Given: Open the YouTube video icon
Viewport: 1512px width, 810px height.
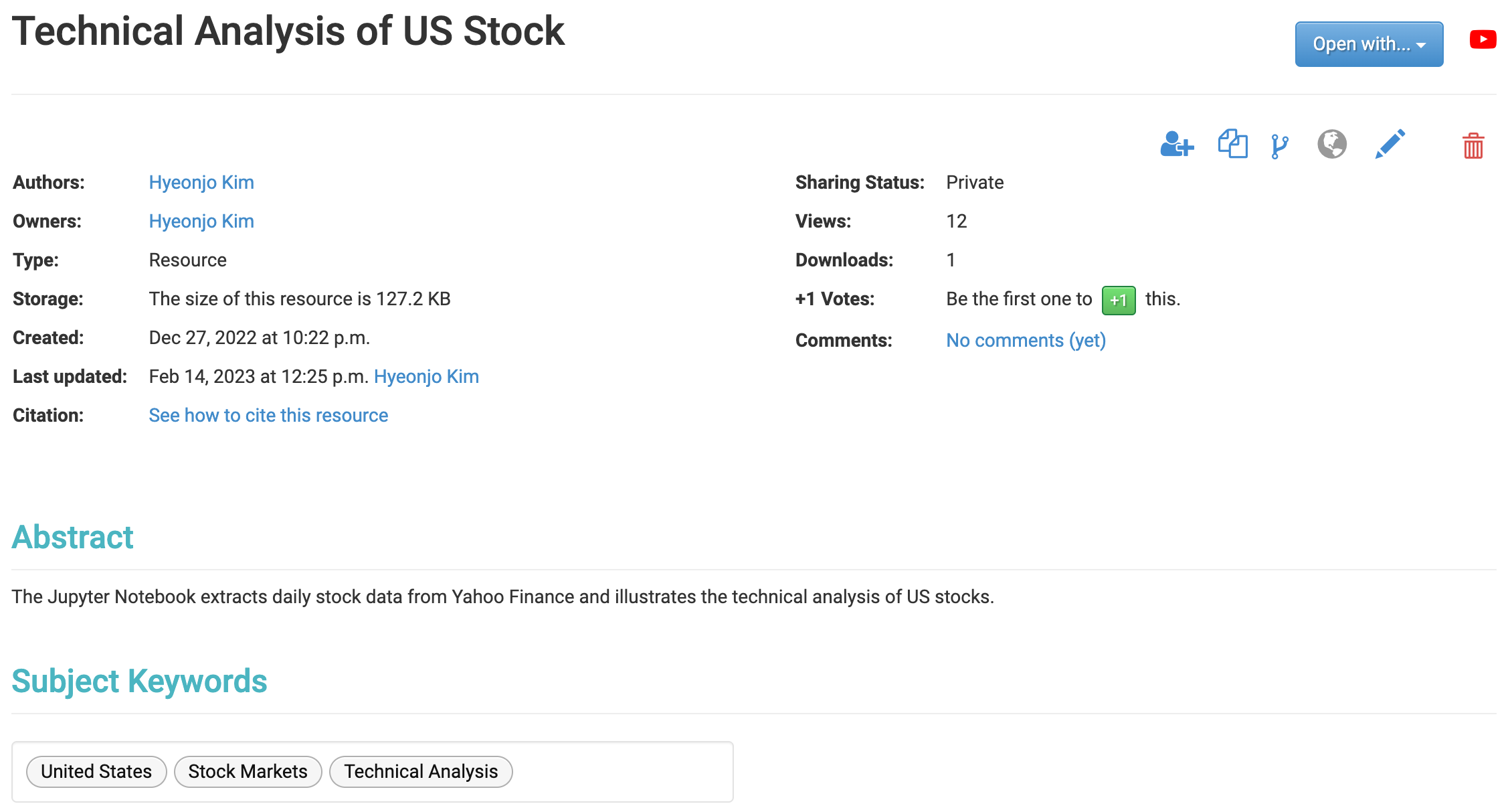Looking at the screenshot, I should click(x=1483, y=39).
